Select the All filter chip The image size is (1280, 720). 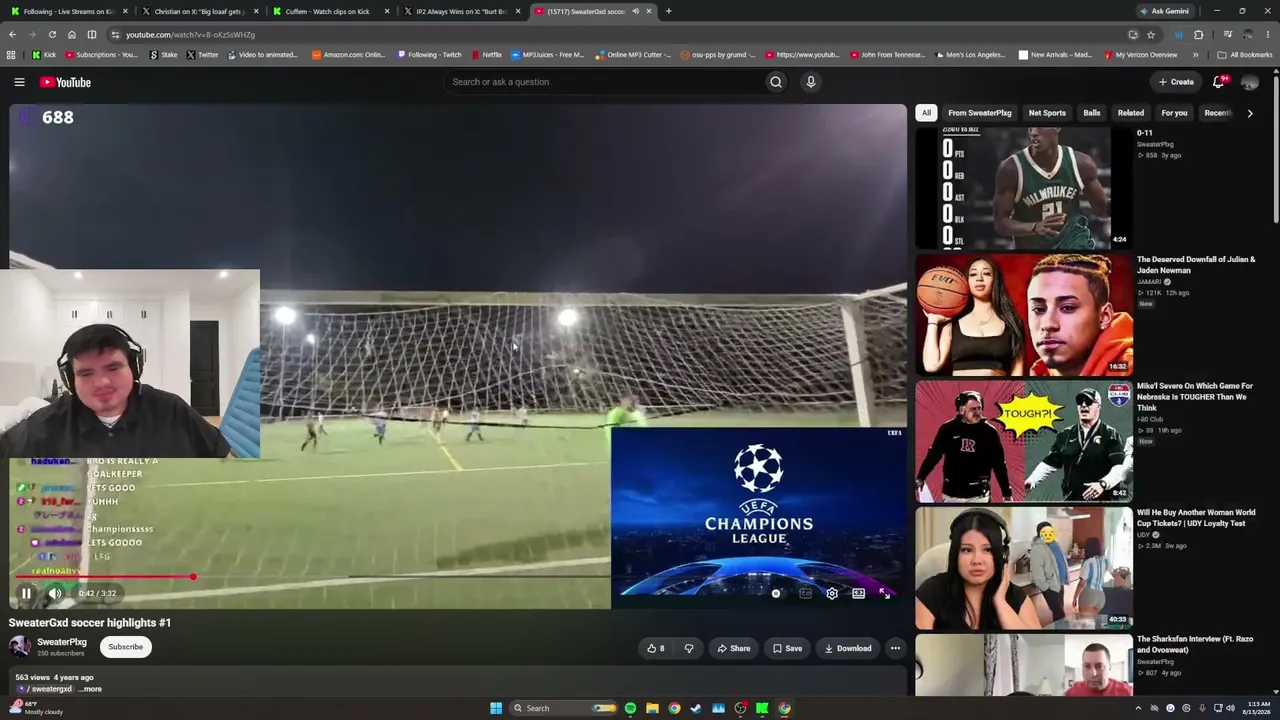(926, 113)
